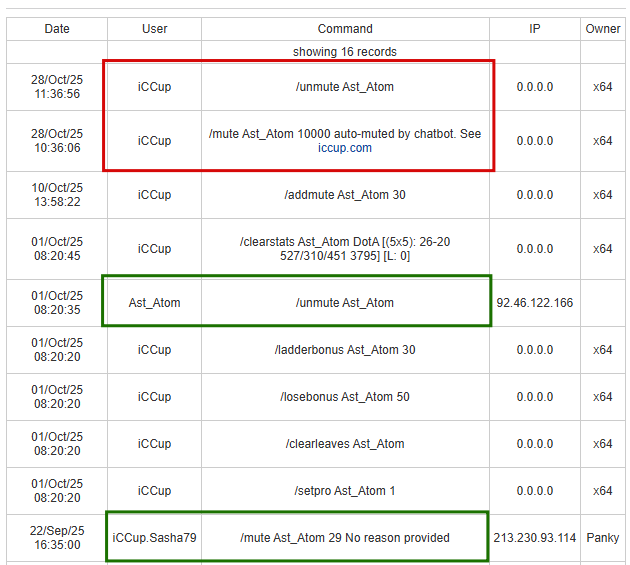Select the Command column header
The width and height of the screenshot is (630, 565).
[x=345, y=29]
